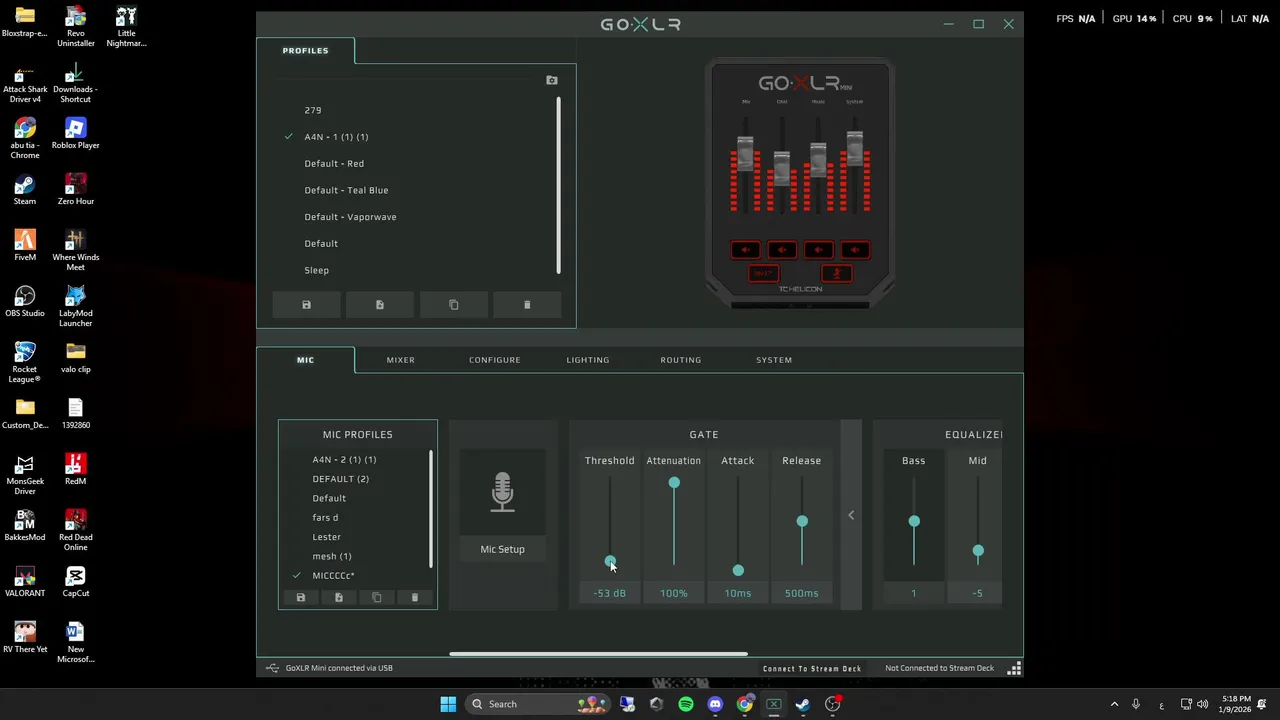
Task: Switch to the Mixer tab
Action: tap(400, 360)
